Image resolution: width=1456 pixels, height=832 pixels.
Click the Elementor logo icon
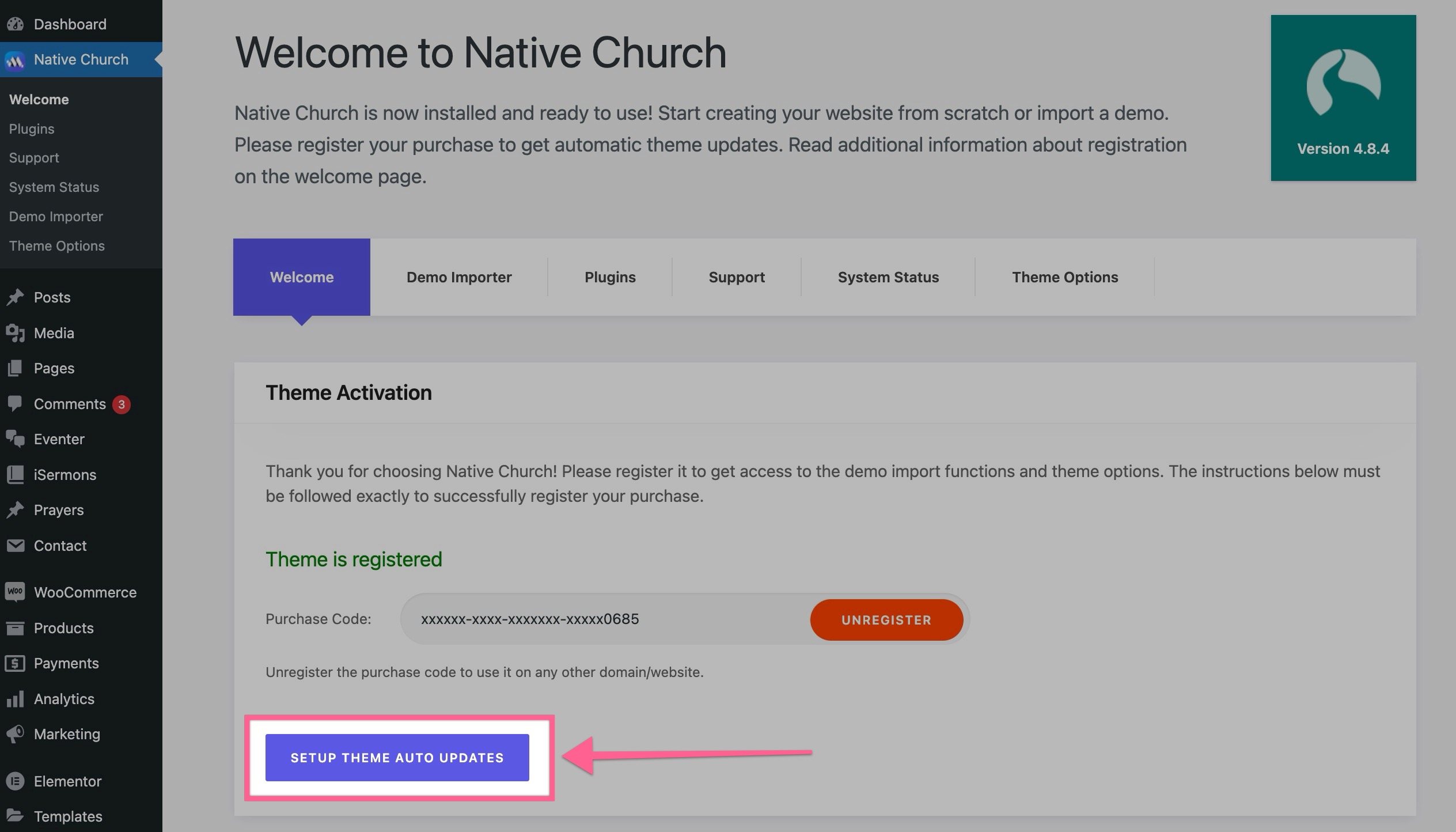point(16,781)
